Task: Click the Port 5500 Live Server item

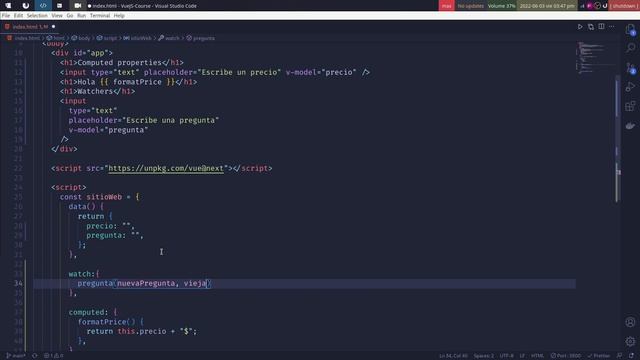Action: pos(565,356)
